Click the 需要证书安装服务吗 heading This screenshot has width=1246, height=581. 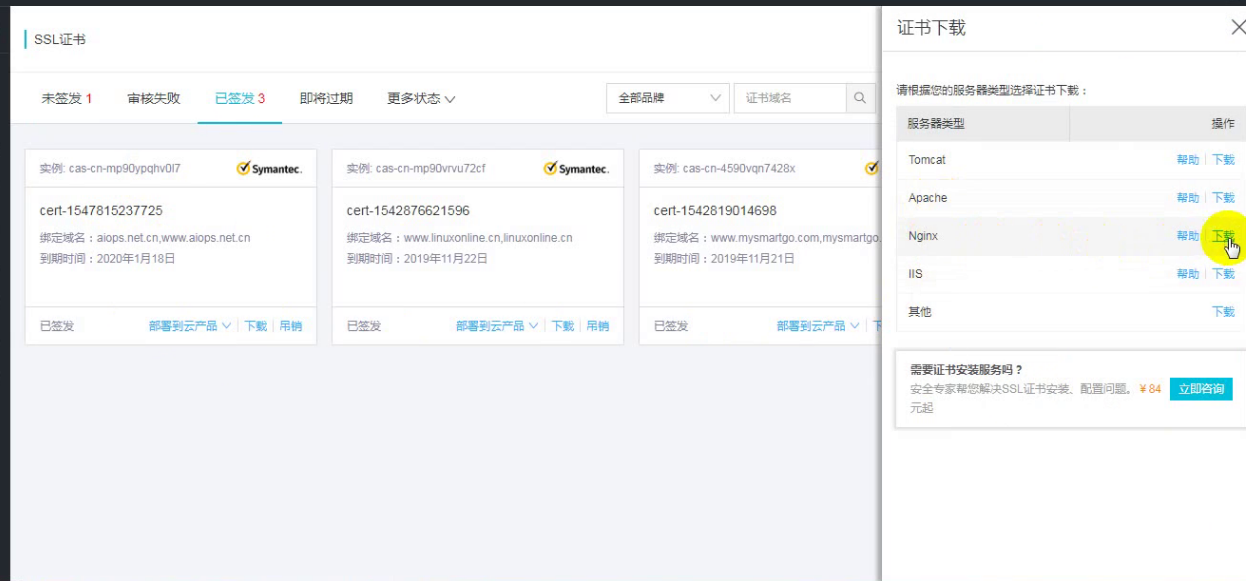click(x=966, y=369)
